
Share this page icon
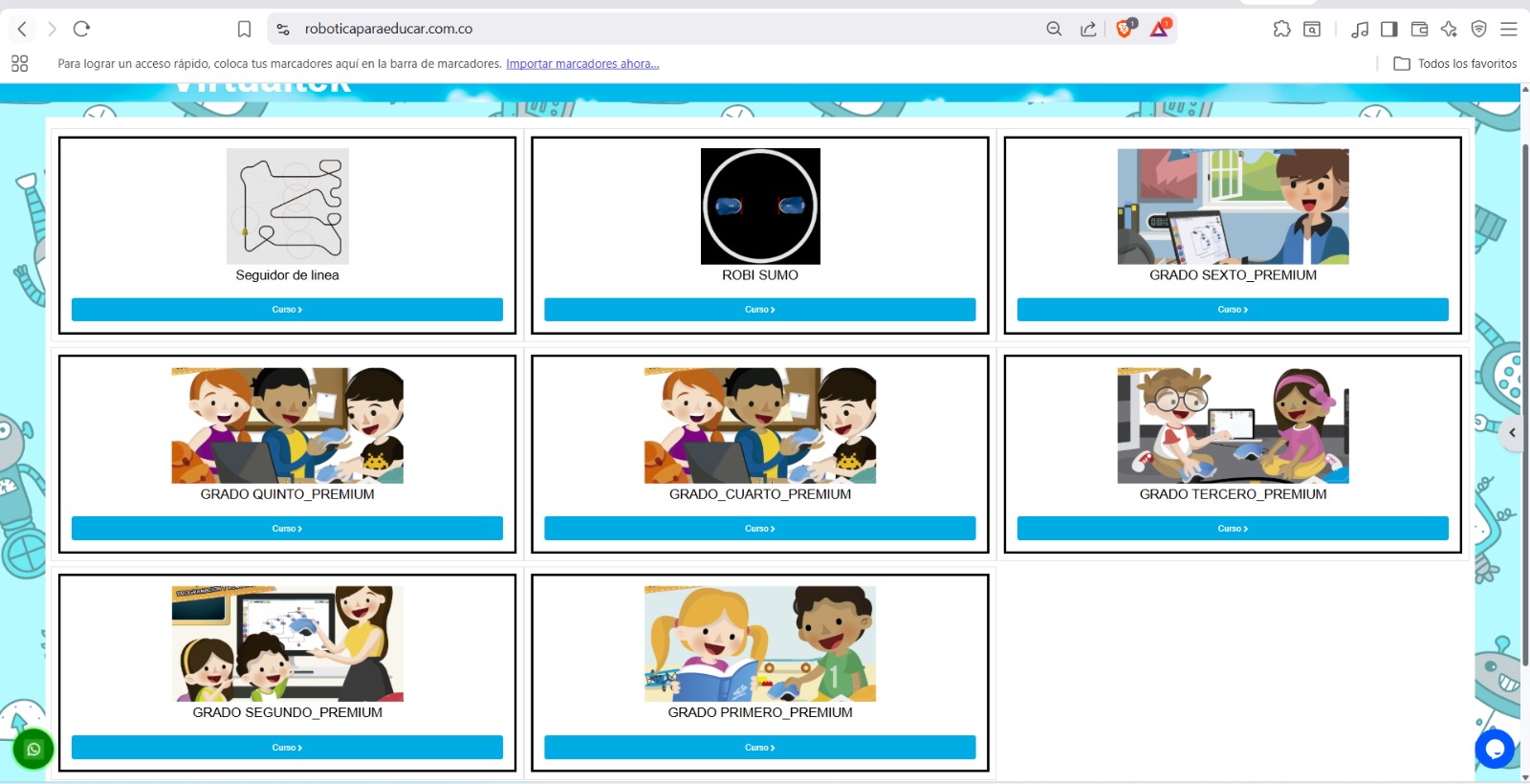(x=1088, y=29)
